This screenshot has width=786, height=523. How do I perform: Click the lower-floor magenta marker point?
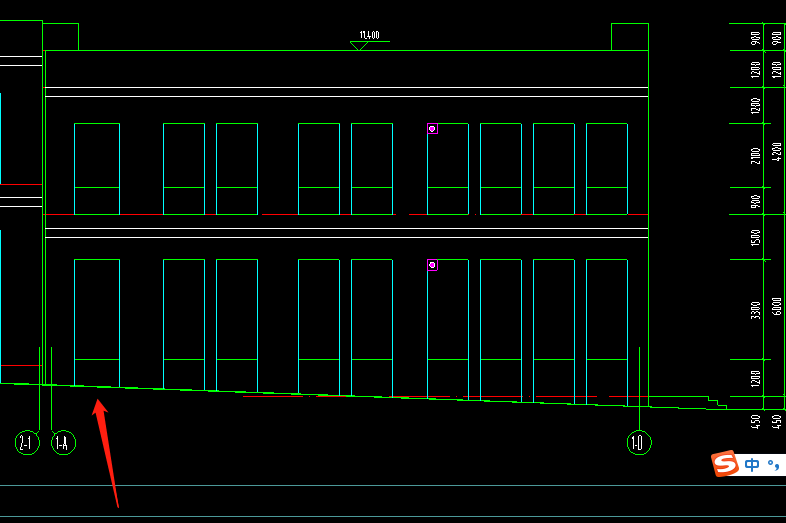pos(432,265)
